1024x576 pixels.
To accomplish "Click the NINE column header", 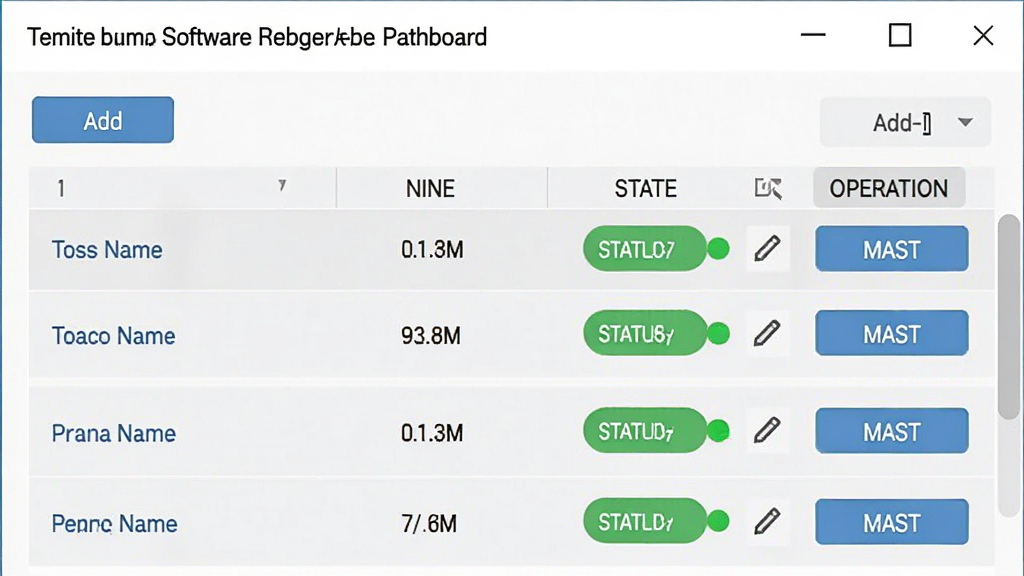I will (x=430, y=189).
